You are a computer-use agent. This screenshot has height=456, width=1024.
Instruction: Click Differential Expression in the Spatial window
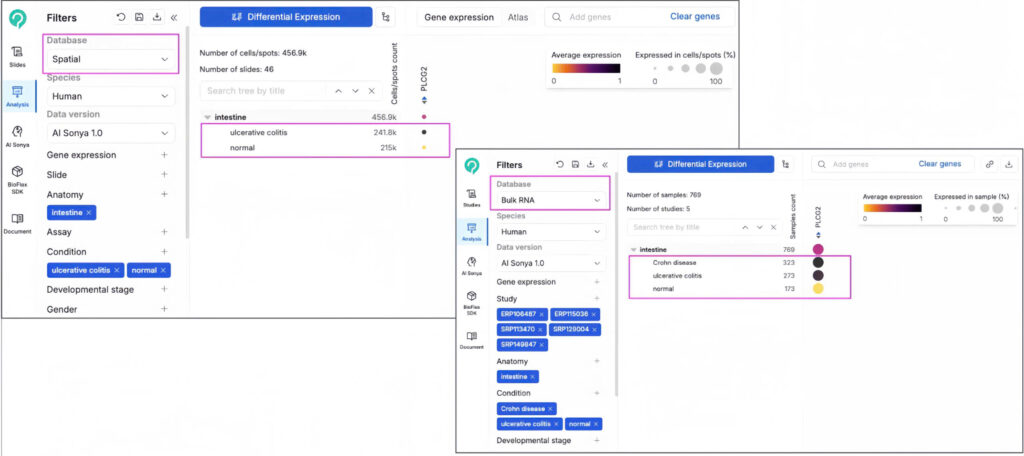(286, 17)
